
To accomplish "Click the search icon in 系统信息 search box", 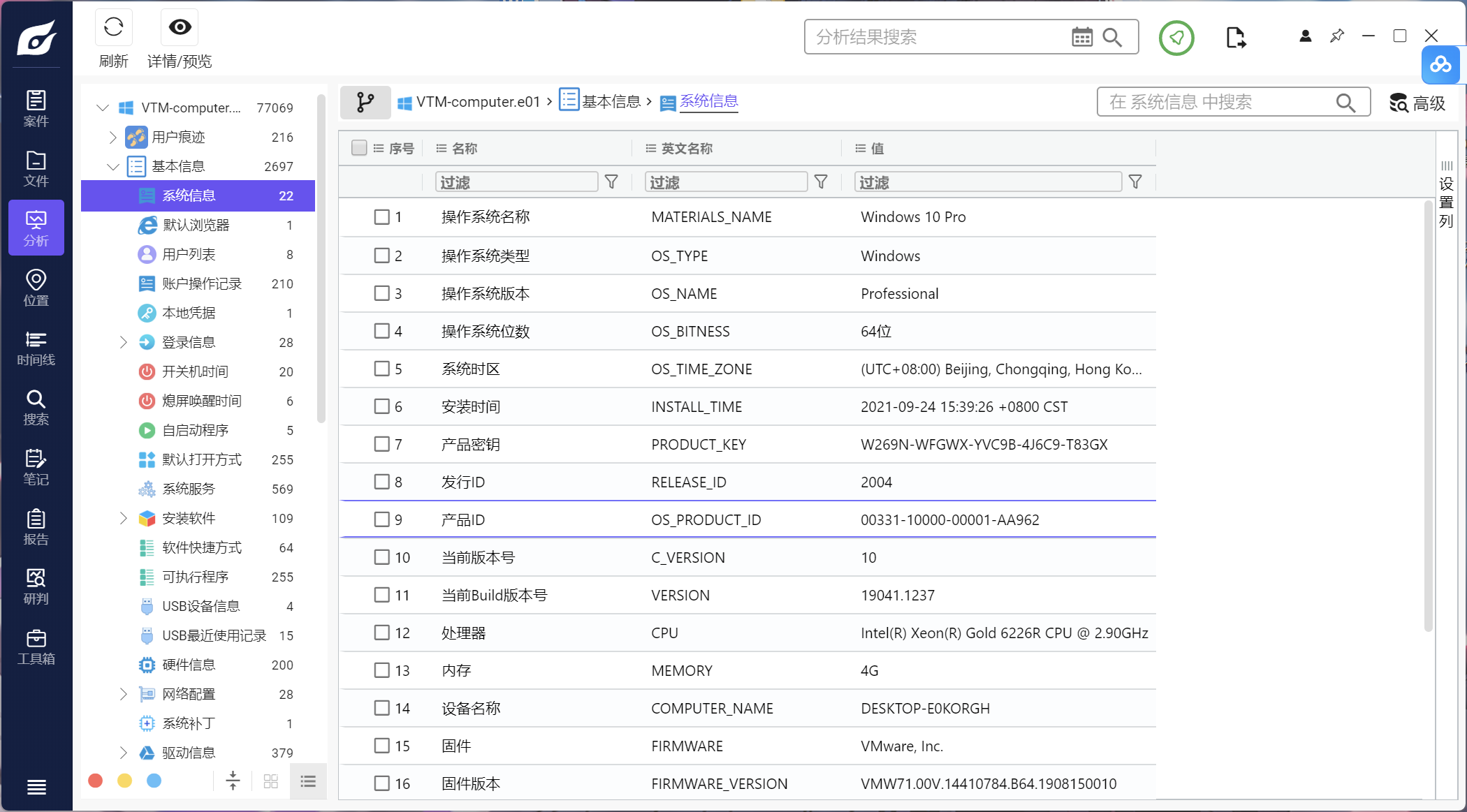I will [x=1345, y=103].
